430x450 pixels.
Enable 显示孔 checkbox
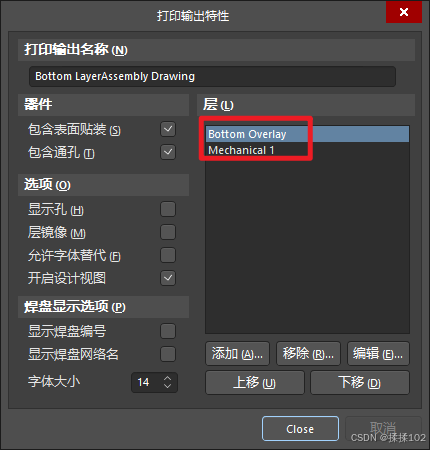(x=168, y=209)
